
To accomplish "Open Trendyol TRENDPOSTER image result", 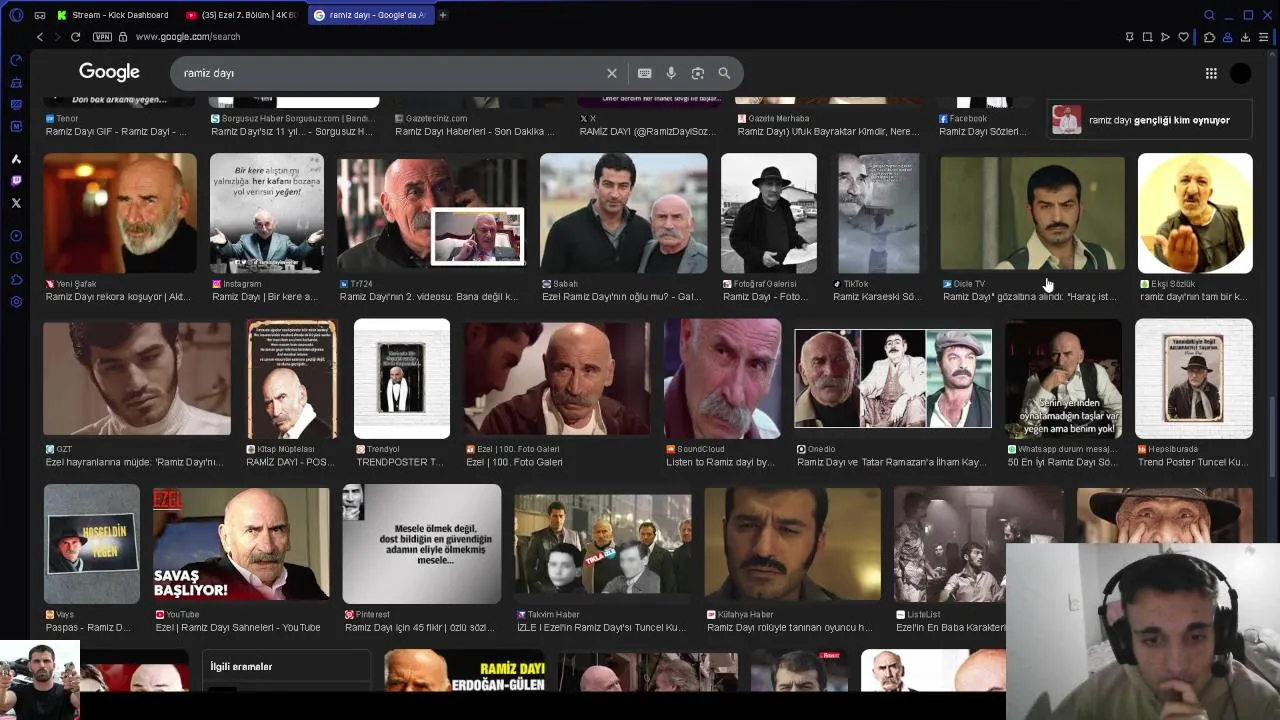I will (x=402, y=378).
